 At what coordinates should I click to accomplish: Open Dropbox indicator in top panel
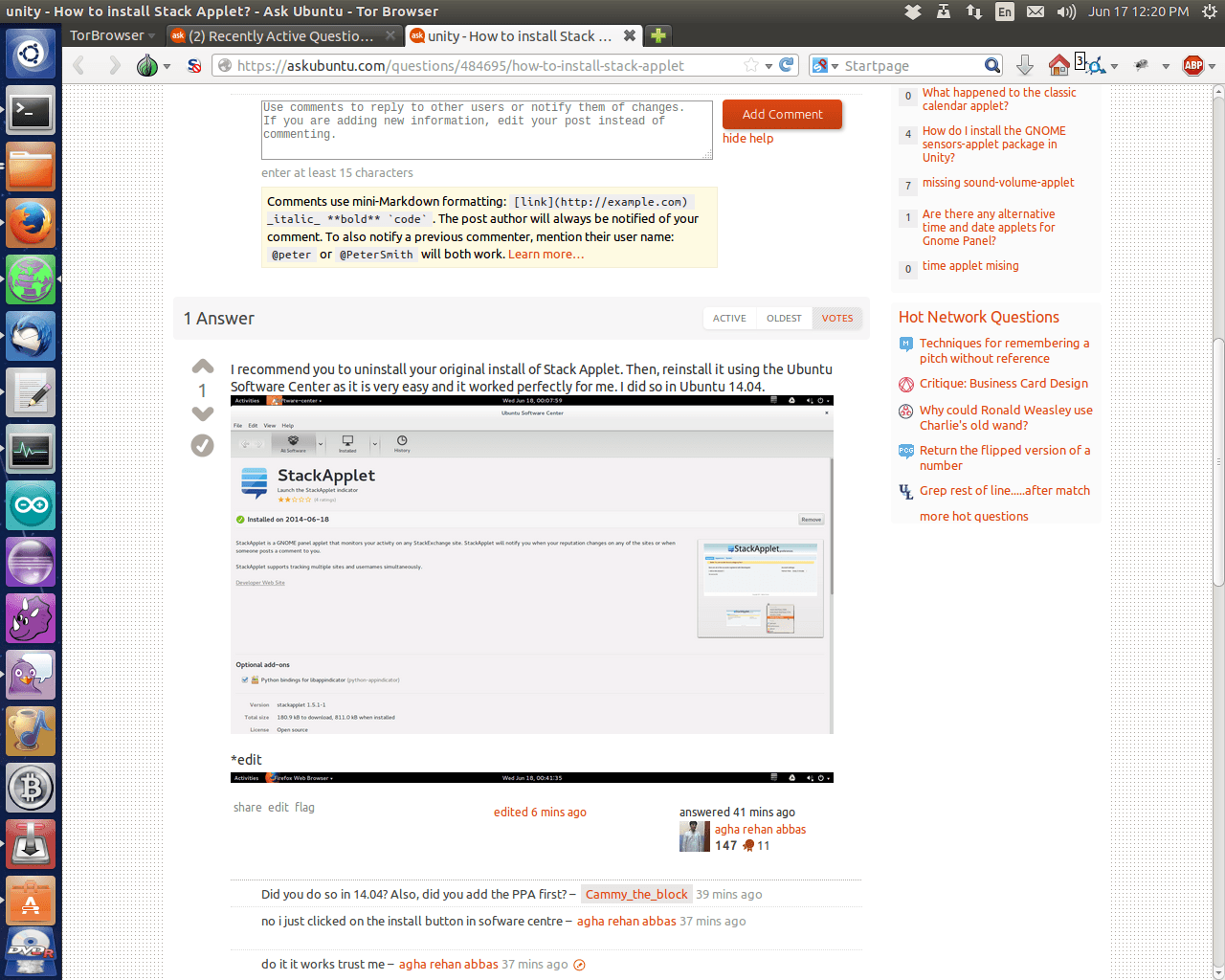913,11
